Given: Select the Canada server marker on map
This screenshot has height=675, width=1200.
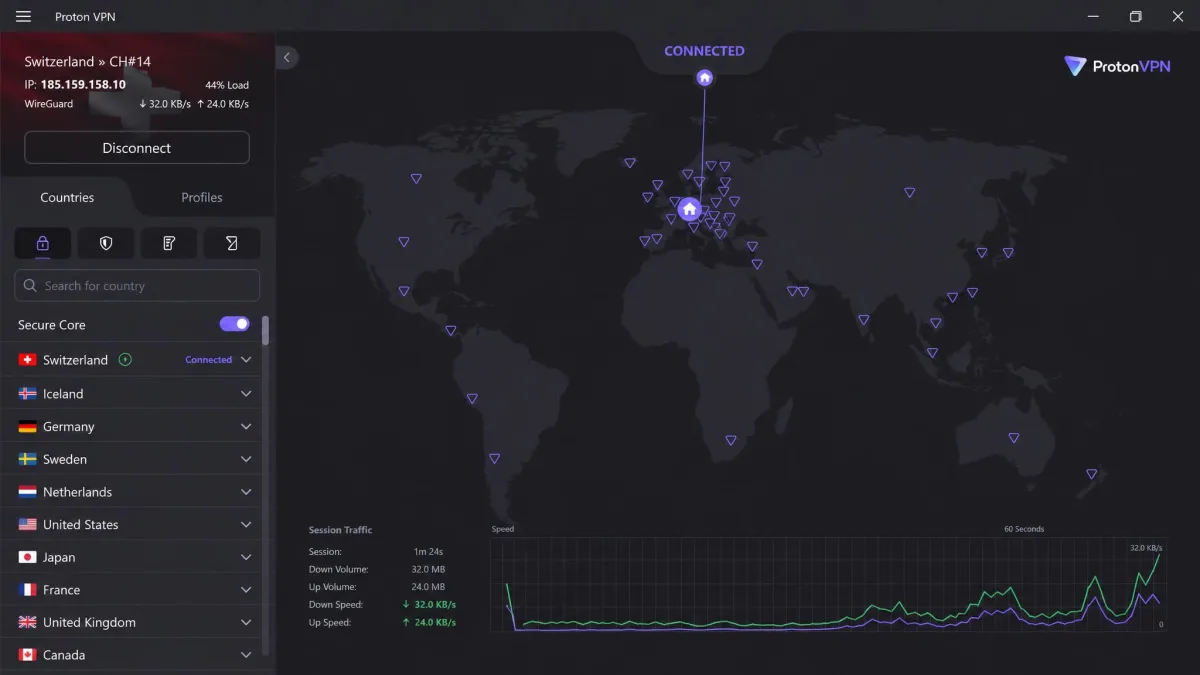Looking at the screenshot, I should click(416, 179).
